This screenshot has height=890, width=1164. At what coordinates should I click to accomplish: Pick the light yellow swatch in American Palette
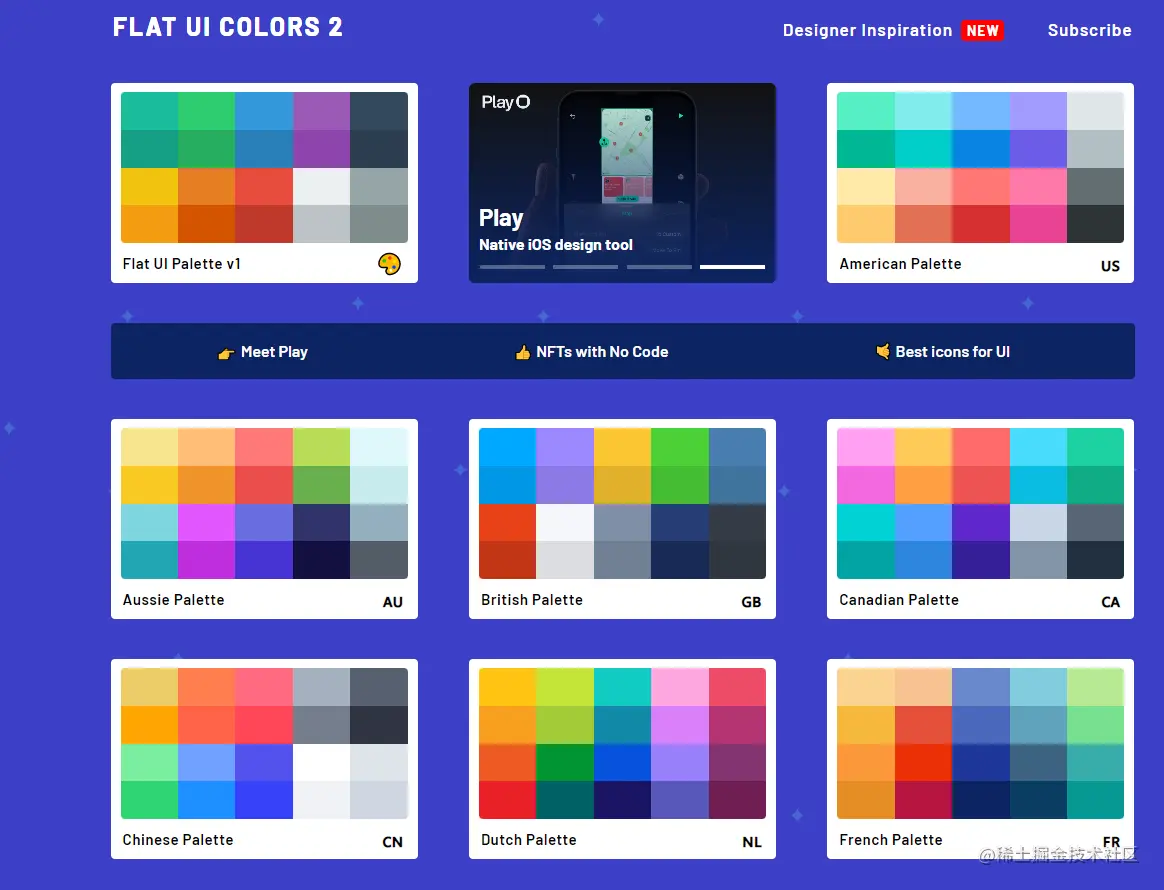click(866, 186)
